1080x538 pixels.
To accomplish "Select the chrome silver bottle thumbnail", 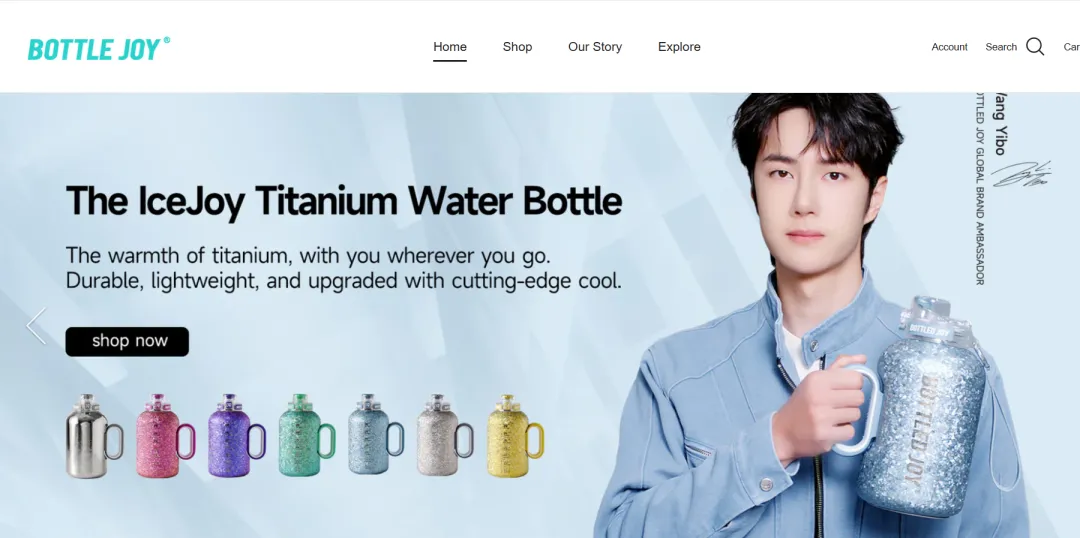I will point(94,436).
